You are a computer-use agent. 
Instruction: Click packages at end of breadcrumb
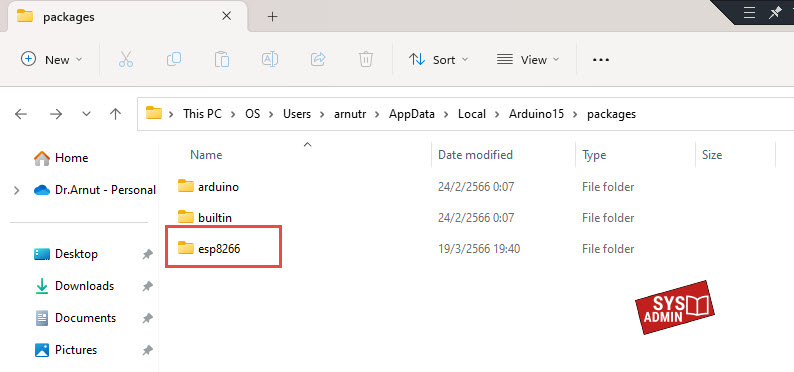coord(611,114)
